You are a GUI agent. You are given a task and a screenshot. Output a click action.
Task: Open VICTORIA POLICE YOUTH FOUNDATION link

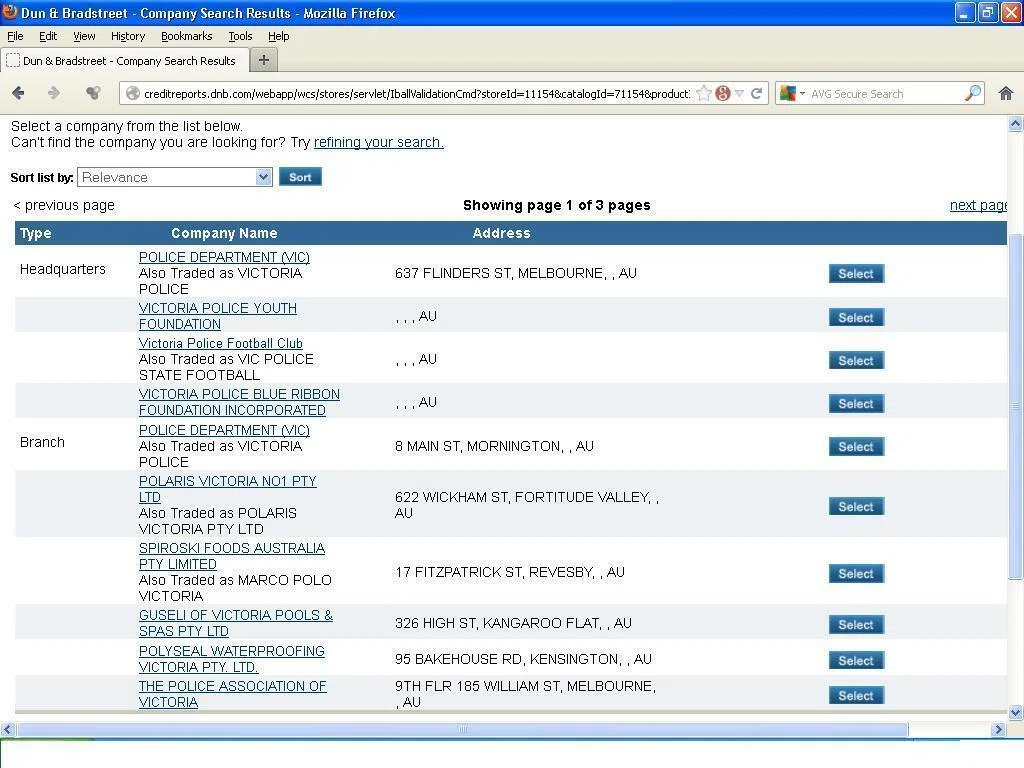[217, 316]
